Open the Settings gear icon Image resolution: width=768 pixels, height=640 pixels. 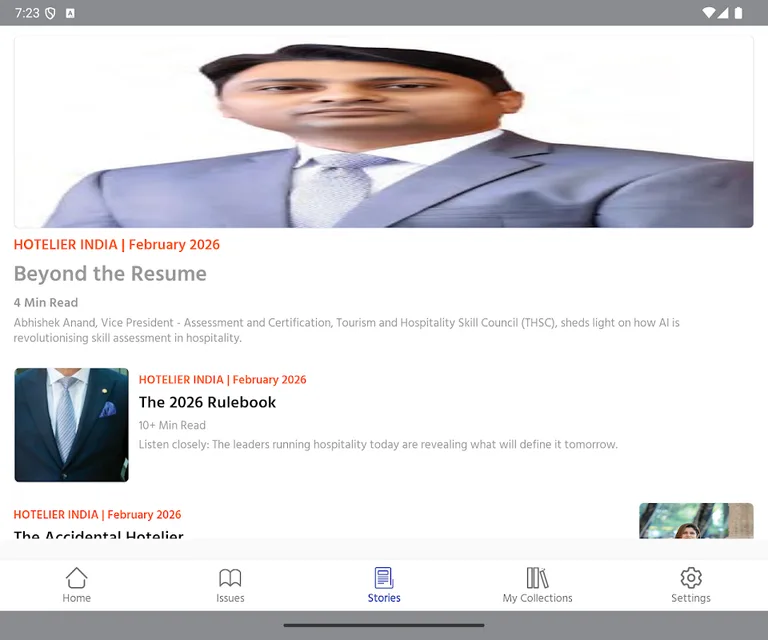tap(691, 578)
